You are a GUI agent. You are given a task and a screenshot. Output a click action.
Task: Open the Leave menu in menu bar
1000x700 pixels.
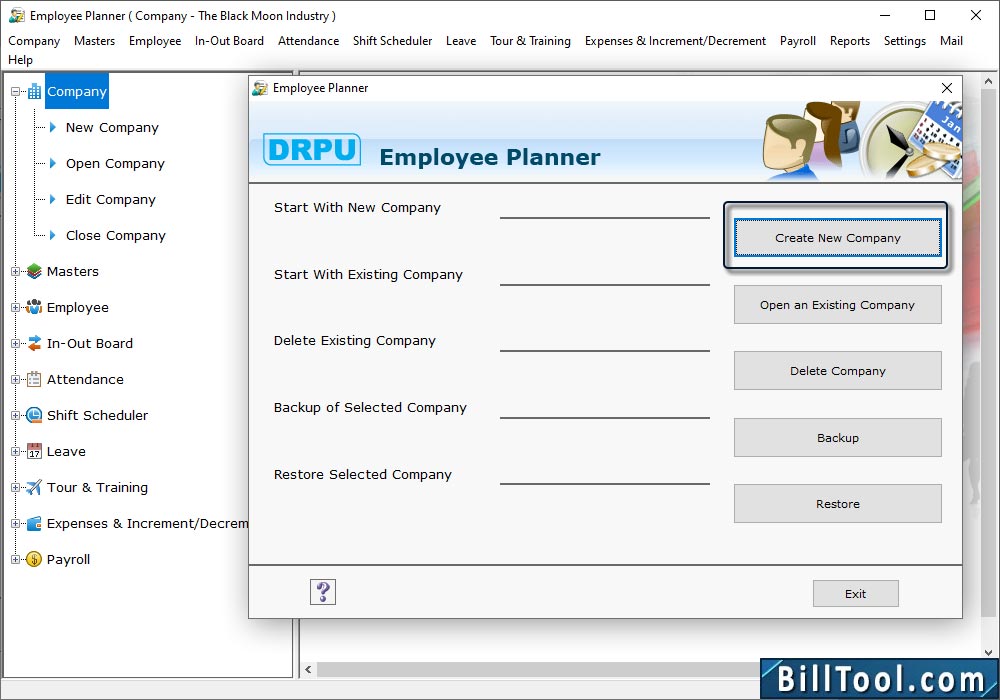click(x=460, y=41)
